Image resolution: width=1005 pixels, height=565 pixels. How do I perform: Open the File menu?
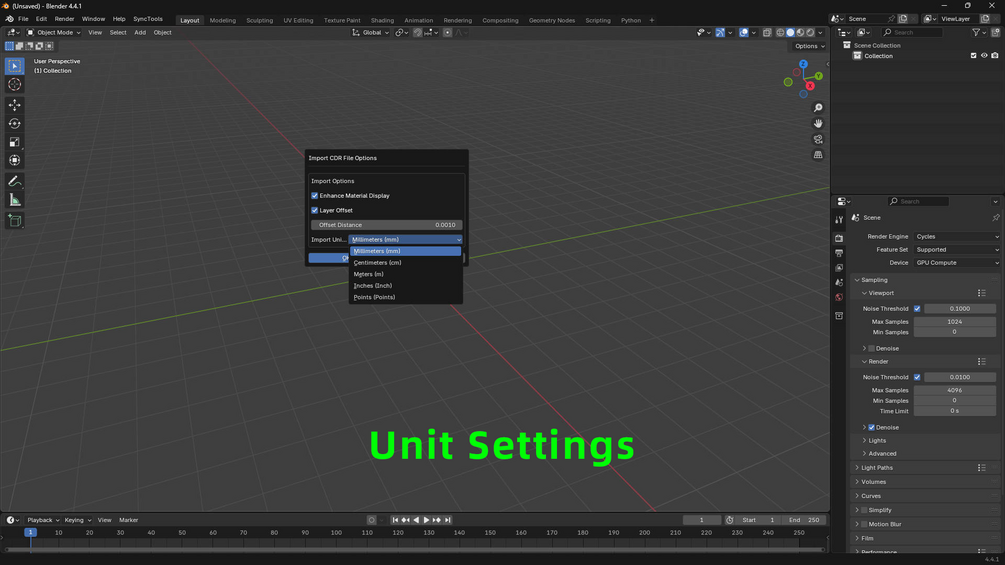[x=23, y=19]
